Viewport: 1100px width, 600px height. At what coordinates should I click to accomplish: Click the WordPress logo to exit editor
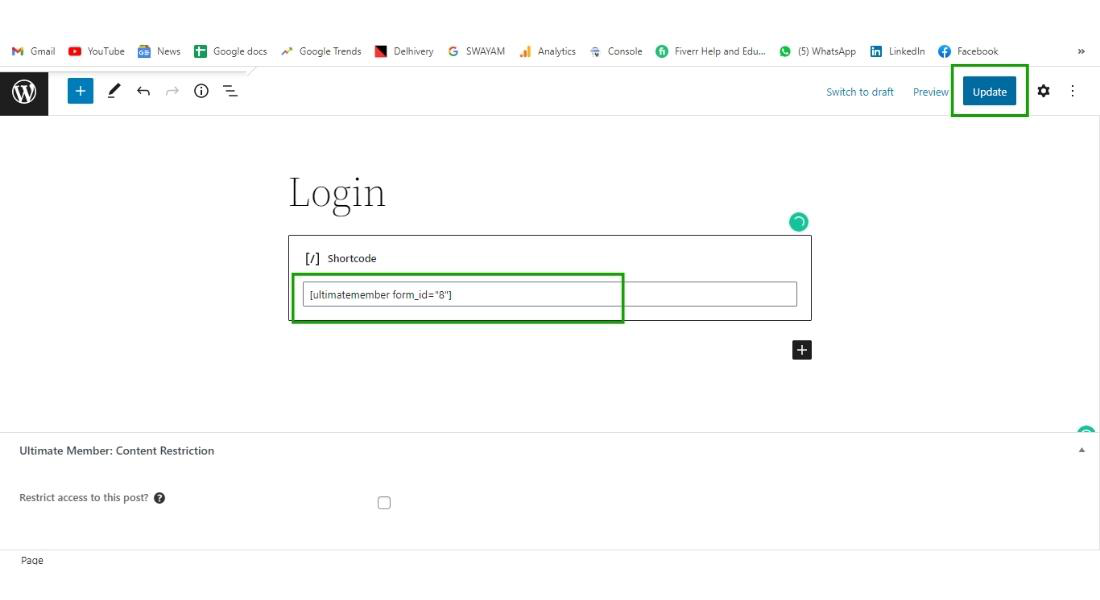click(24, 92)
